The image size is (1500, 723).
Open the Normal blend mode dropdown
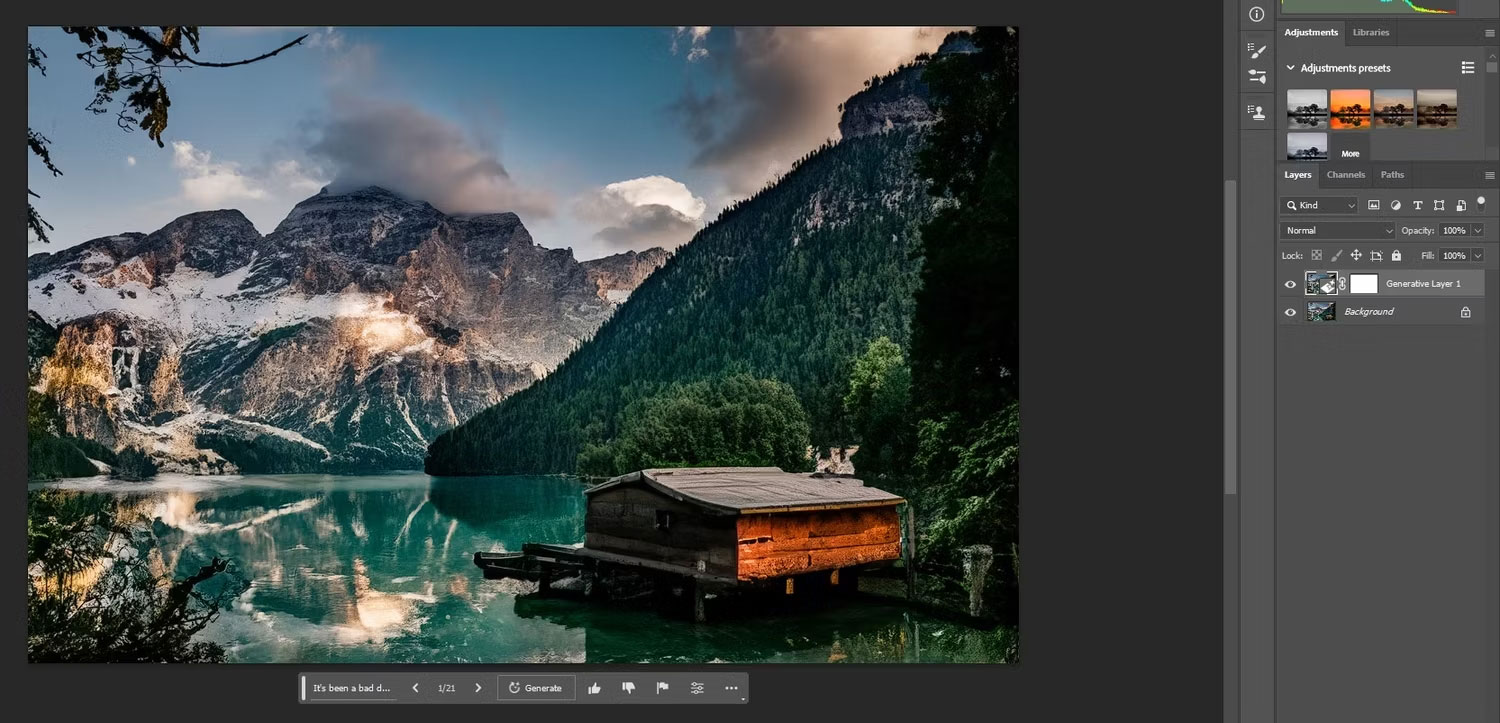point(1337,230)
